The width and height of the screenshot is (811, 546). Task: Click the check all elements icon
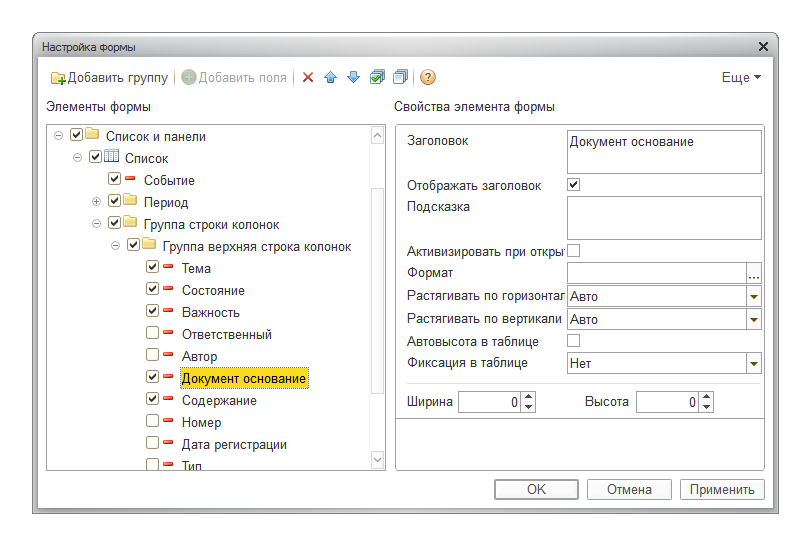(x=377, y=78)
